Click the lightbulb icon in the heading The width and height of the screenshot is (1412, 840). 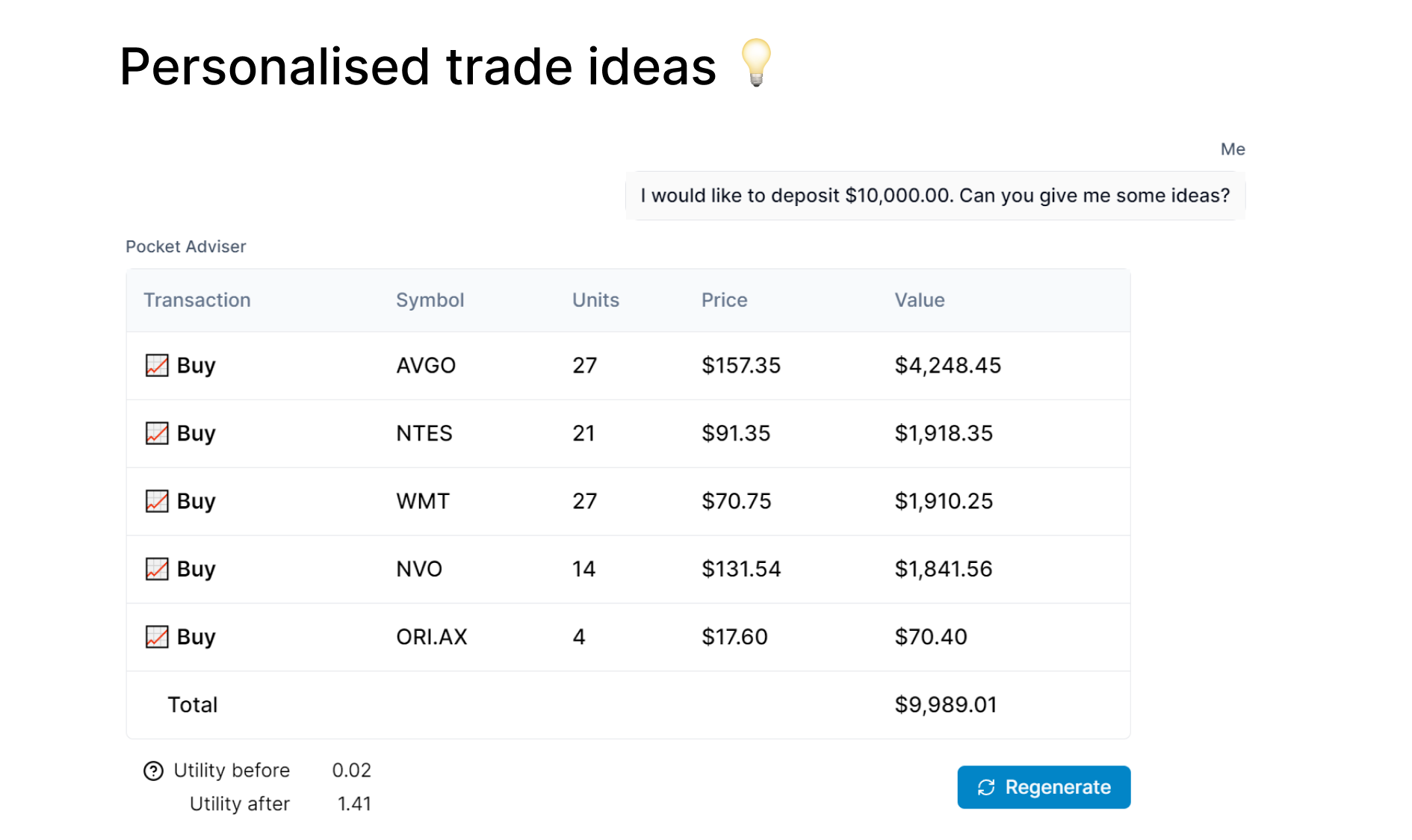click(x=755, y=63)
